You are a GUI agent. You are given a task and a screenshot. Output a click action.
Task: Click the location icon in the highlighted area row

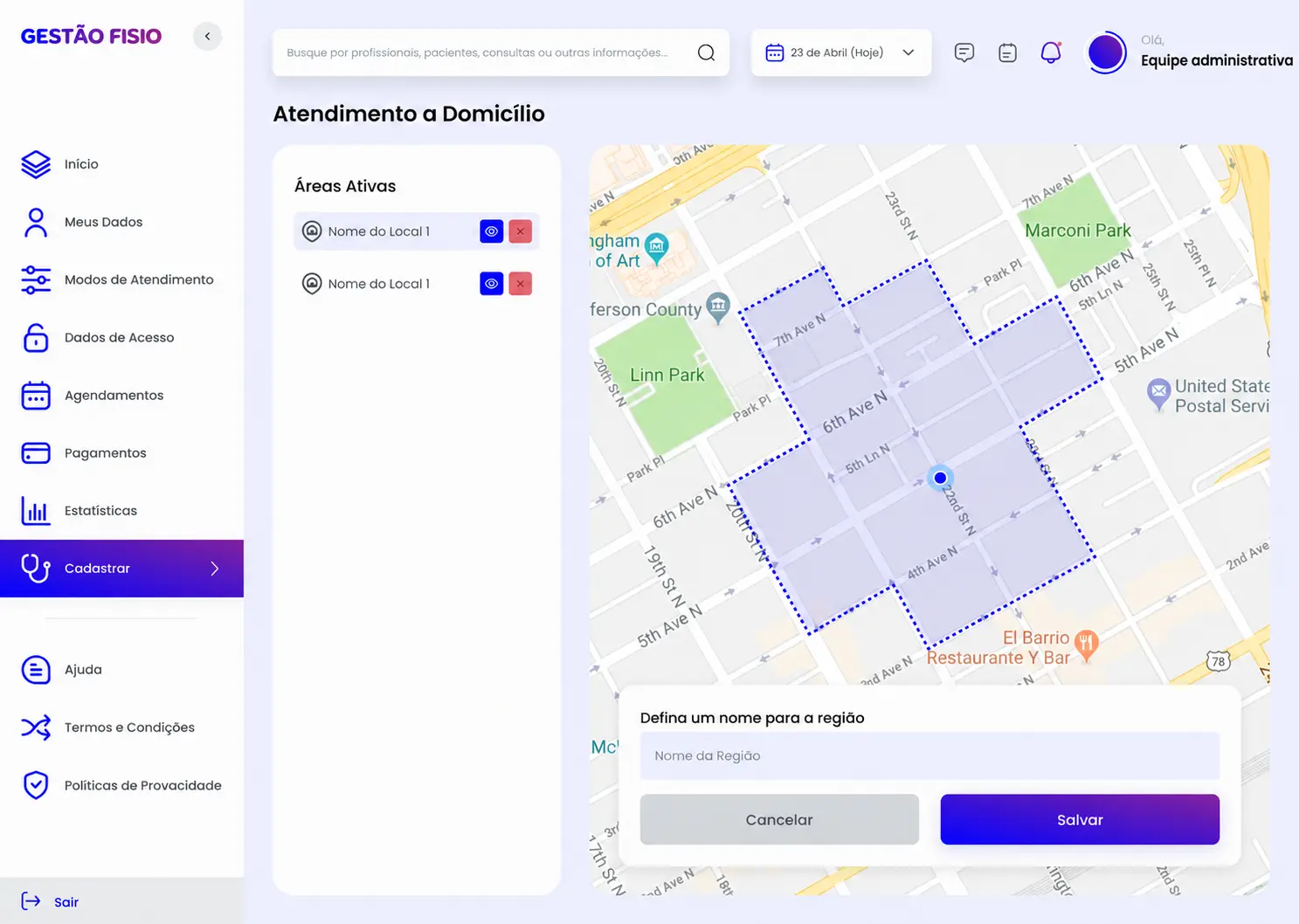tap(312, 231)
